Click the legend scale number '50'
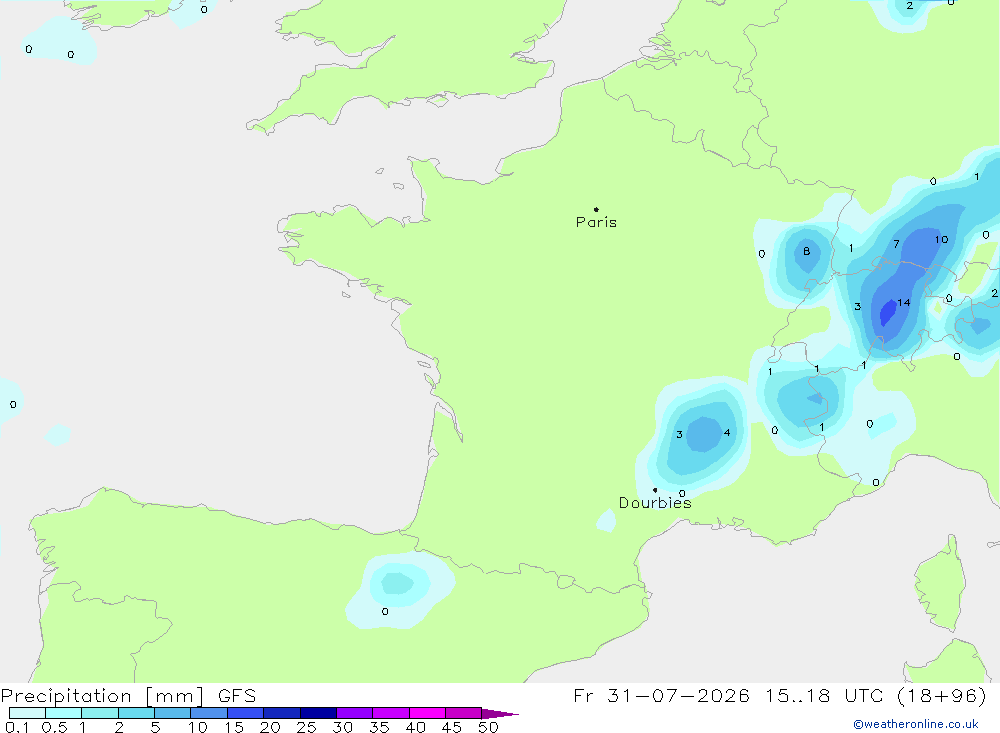1000x733 pixels. click(x=488, y=727)
